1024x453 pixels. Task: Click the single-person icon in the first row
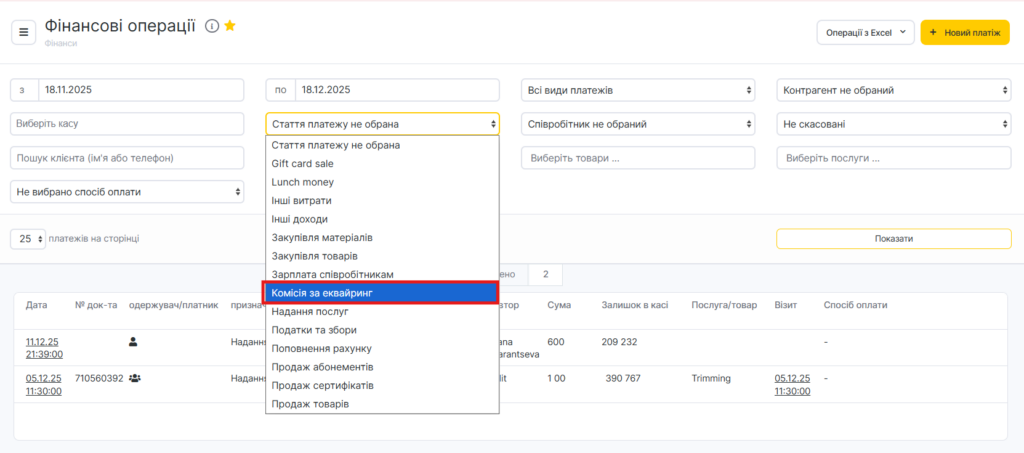click(133, 343)
